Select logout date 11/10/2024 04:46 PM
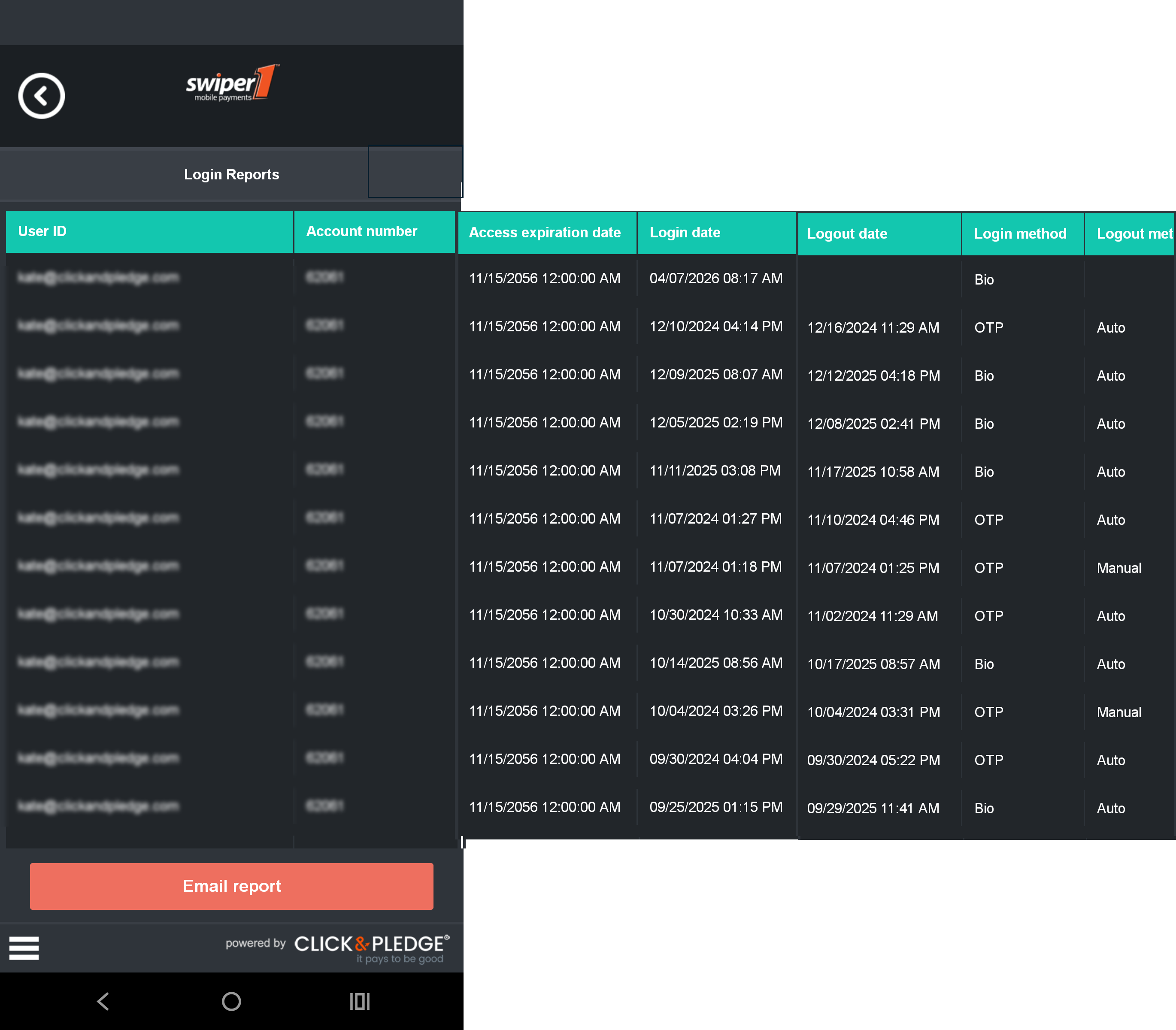 point(873,520)
